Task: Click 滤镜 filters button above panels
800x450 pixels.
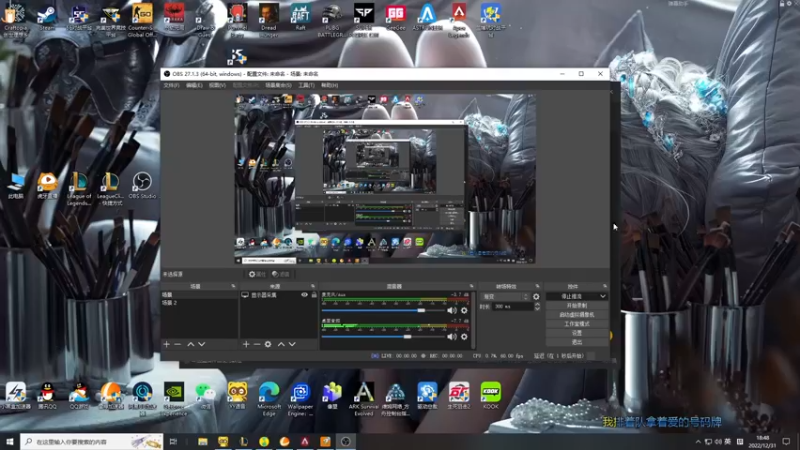Action: coord(281,274)
